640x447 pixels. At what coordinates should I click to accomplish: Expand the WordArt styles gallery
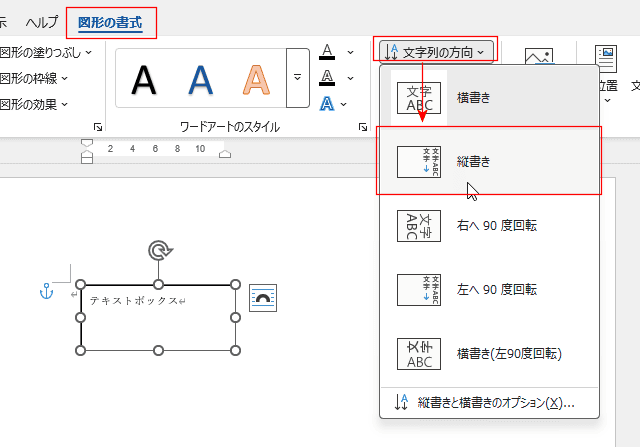click(297, 78)
